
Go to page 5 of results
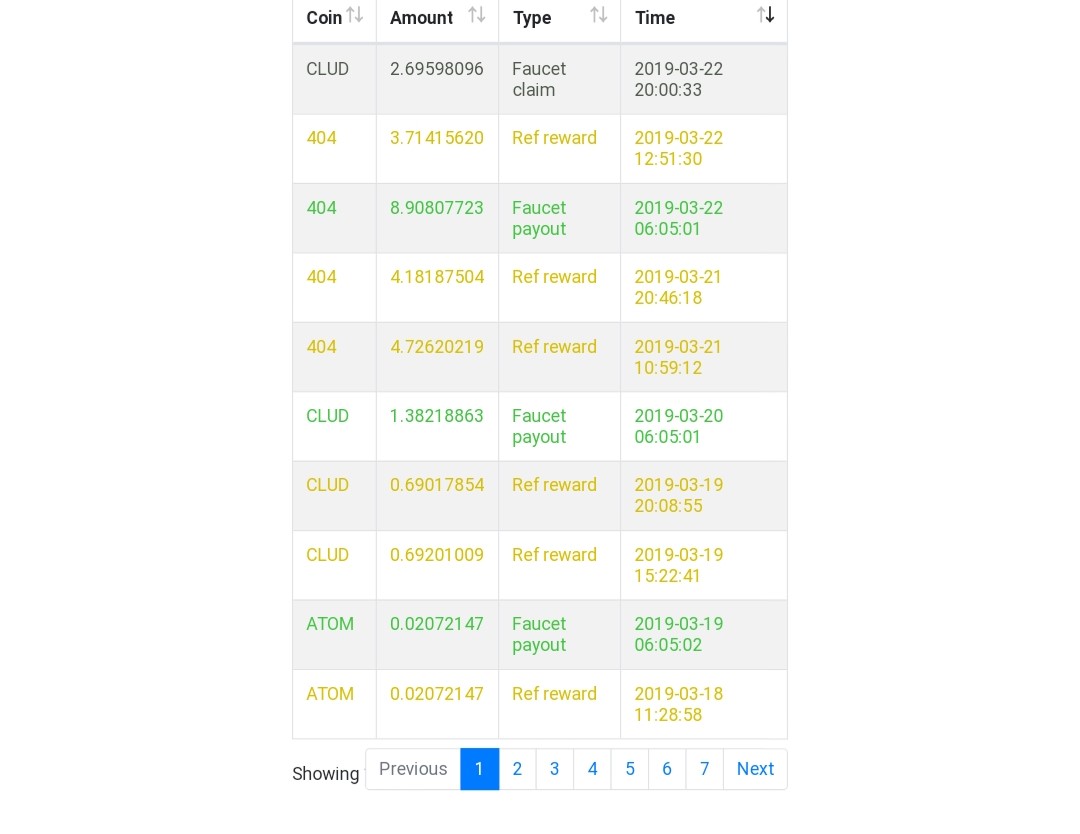(x=630, y=769)
